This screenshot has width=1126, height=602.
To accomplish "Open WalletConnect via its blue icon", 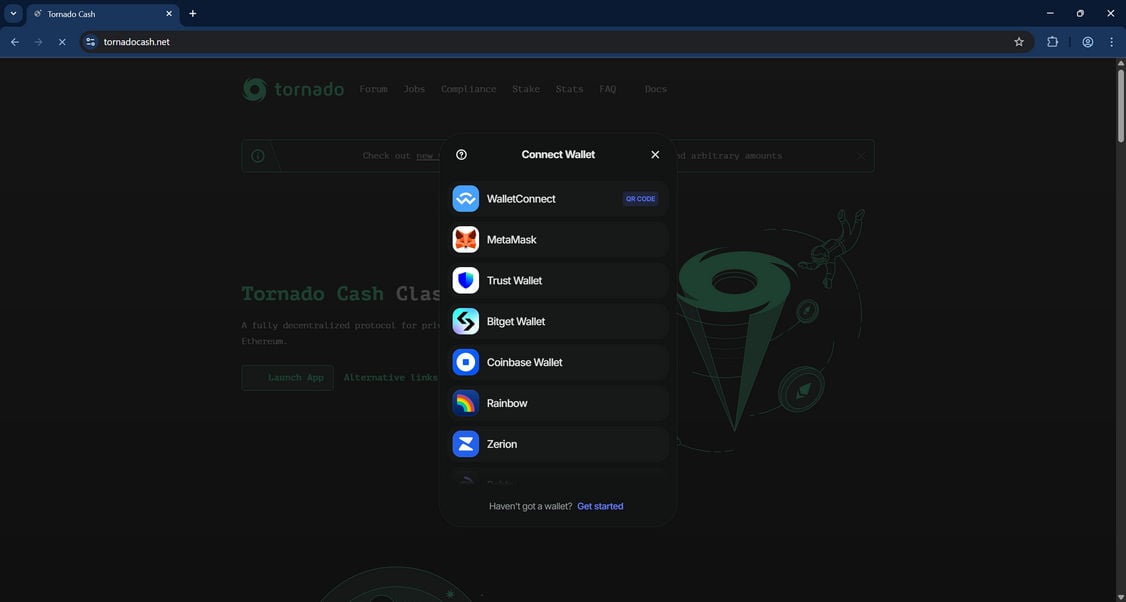I will [x=466, y=198].
